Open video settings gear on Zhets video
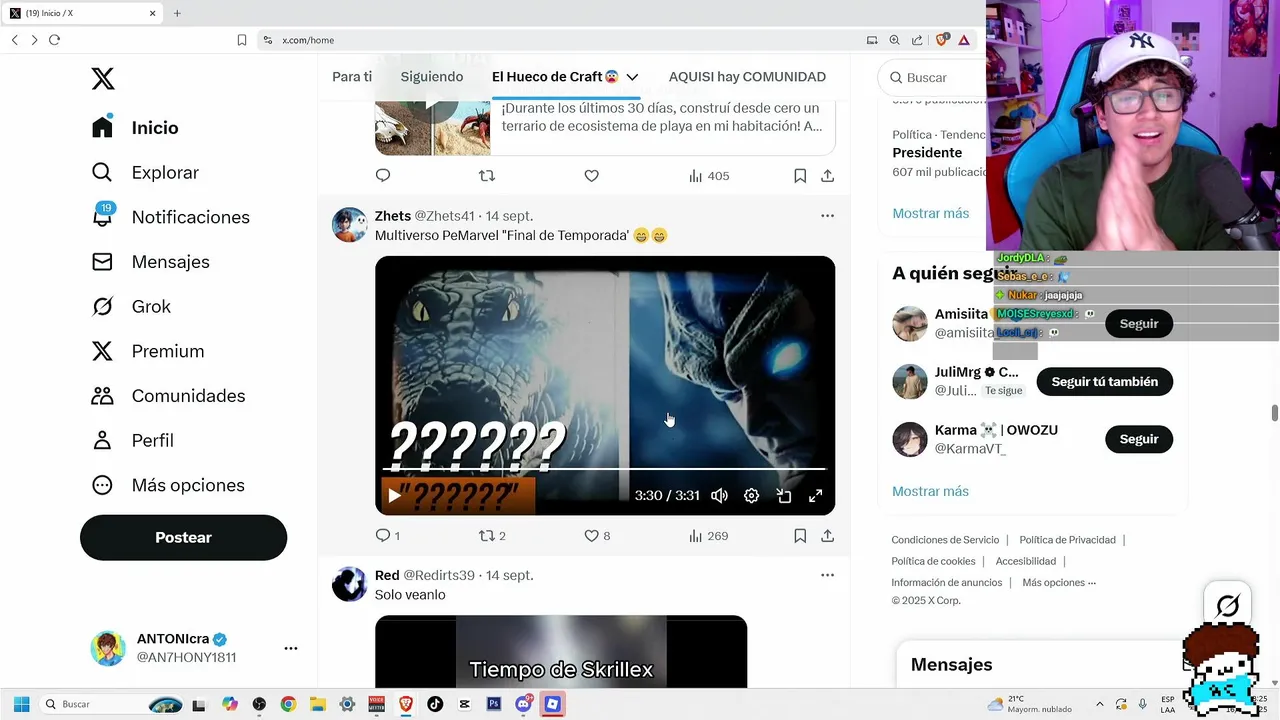This screenshot has height=720, width=1280. [x=751, y=495]
